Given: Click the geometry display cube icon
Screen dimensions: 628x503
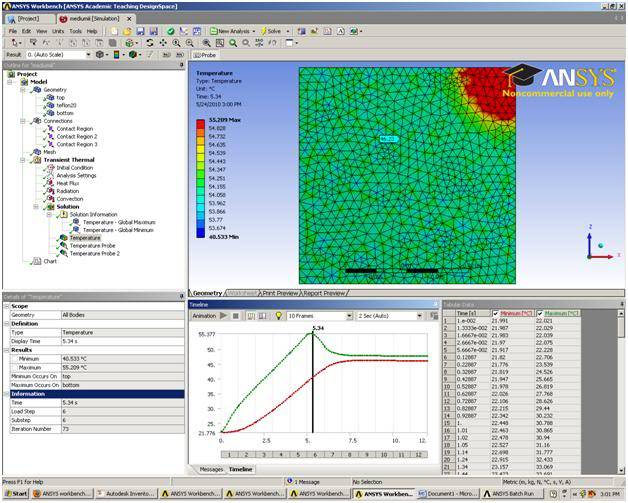Looking at the screenshot, I should click(x=100, y=54).
